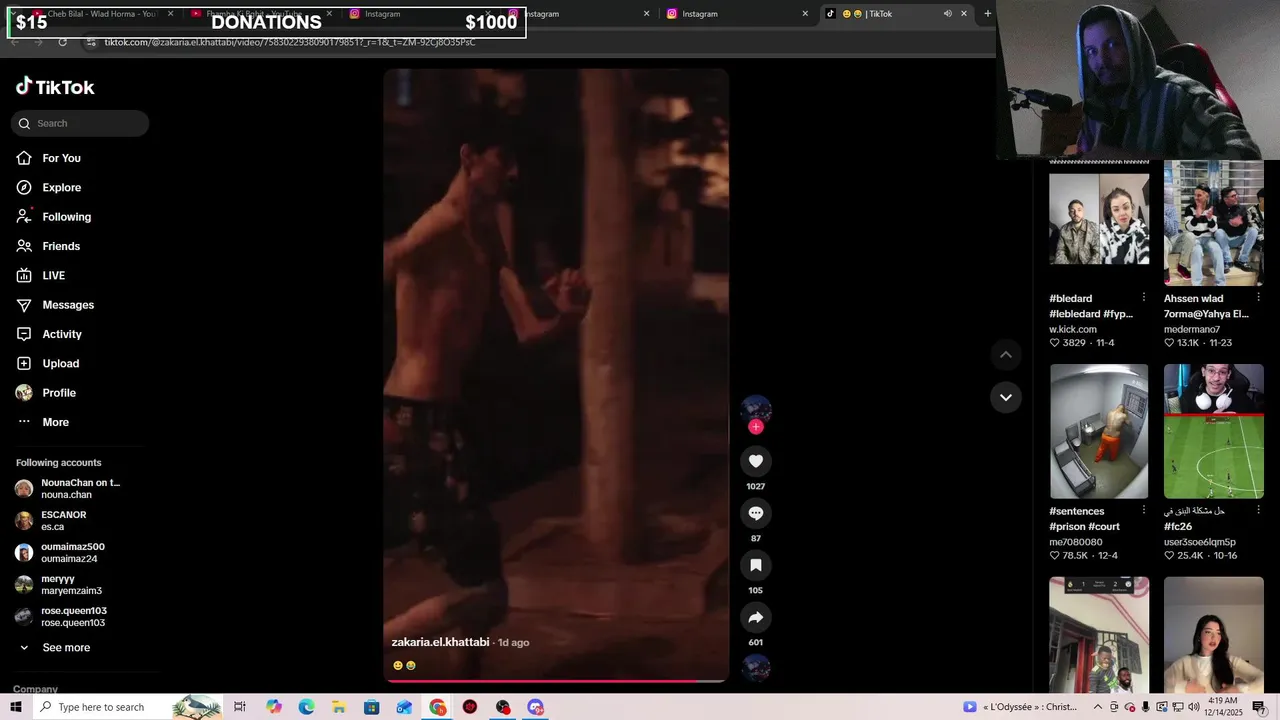1280x720 pixels.
Task: Open Microsoft Edge from taskbar
Action: [306, 707]
